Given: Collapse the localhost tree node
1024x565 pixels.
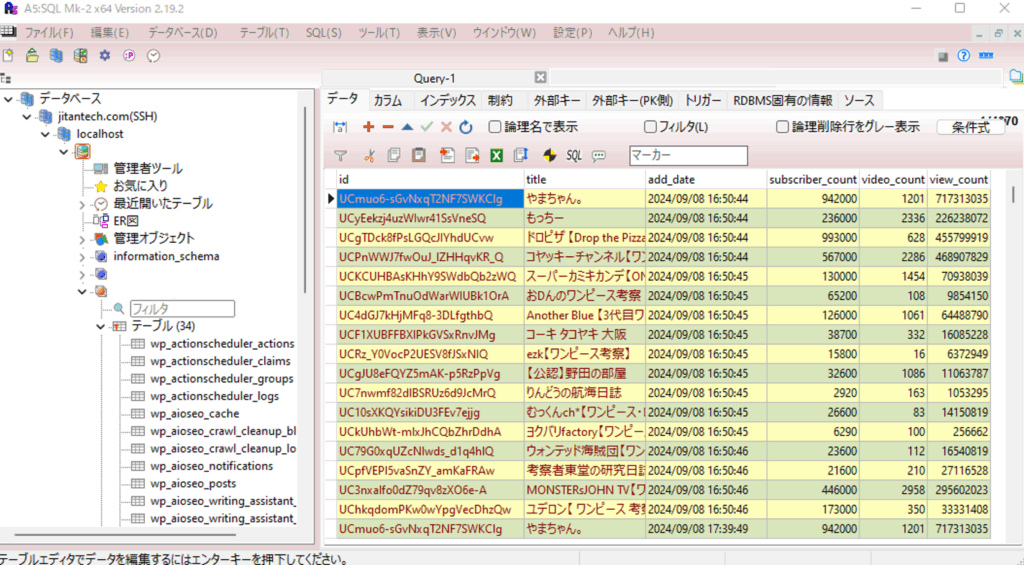Looking at the screenshot, I should [x=45, y=135].
